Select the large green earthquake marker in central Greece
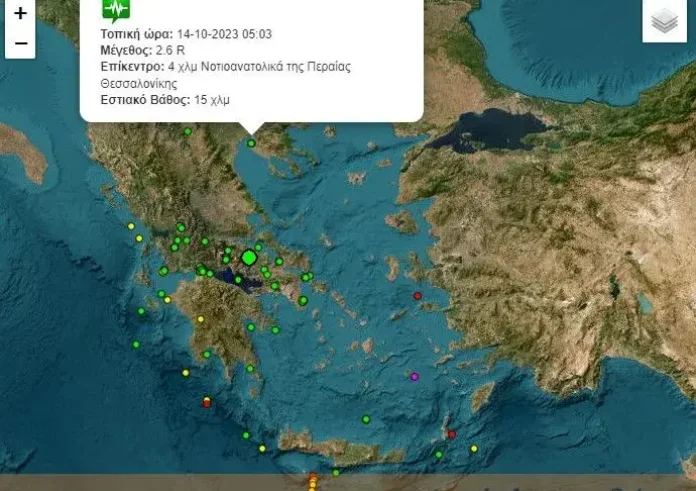 [x=249, y=257]
